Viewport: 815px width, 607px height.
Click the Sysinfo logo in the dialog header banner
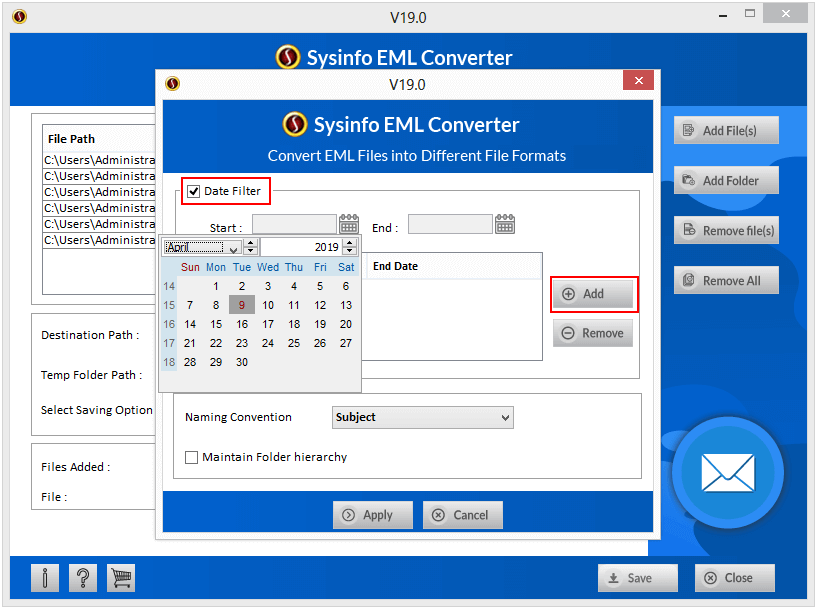pos(295,124)
